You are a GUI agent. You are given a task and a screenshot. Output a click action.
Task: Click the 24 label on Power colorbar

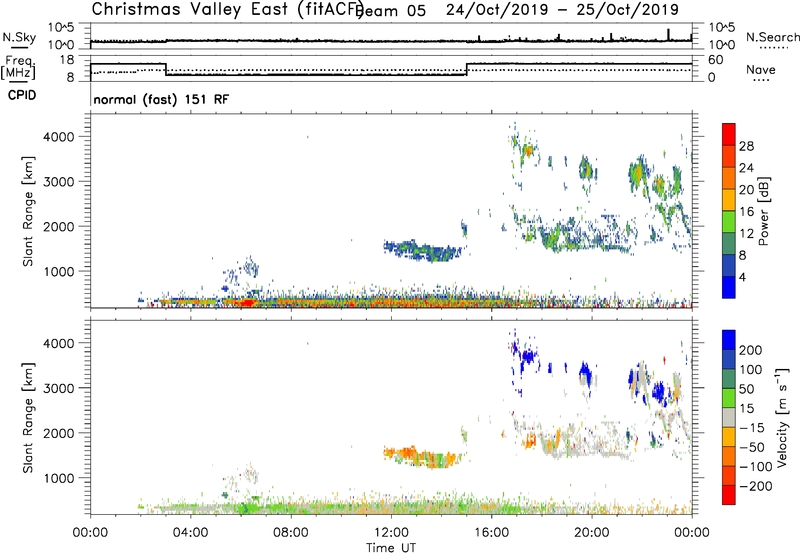coord(746,168)
